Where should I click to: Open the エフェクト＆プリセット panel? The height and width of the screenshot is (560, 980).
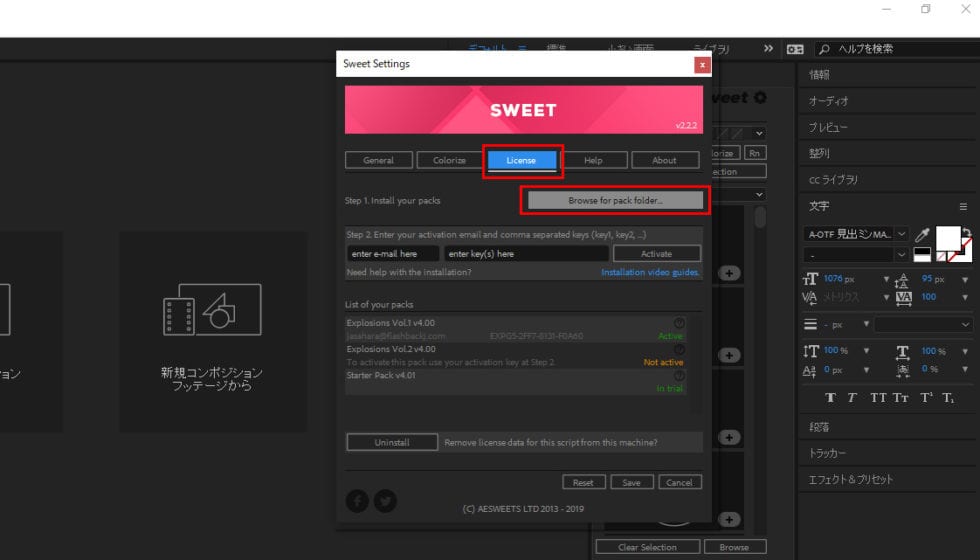coord(851,479)
